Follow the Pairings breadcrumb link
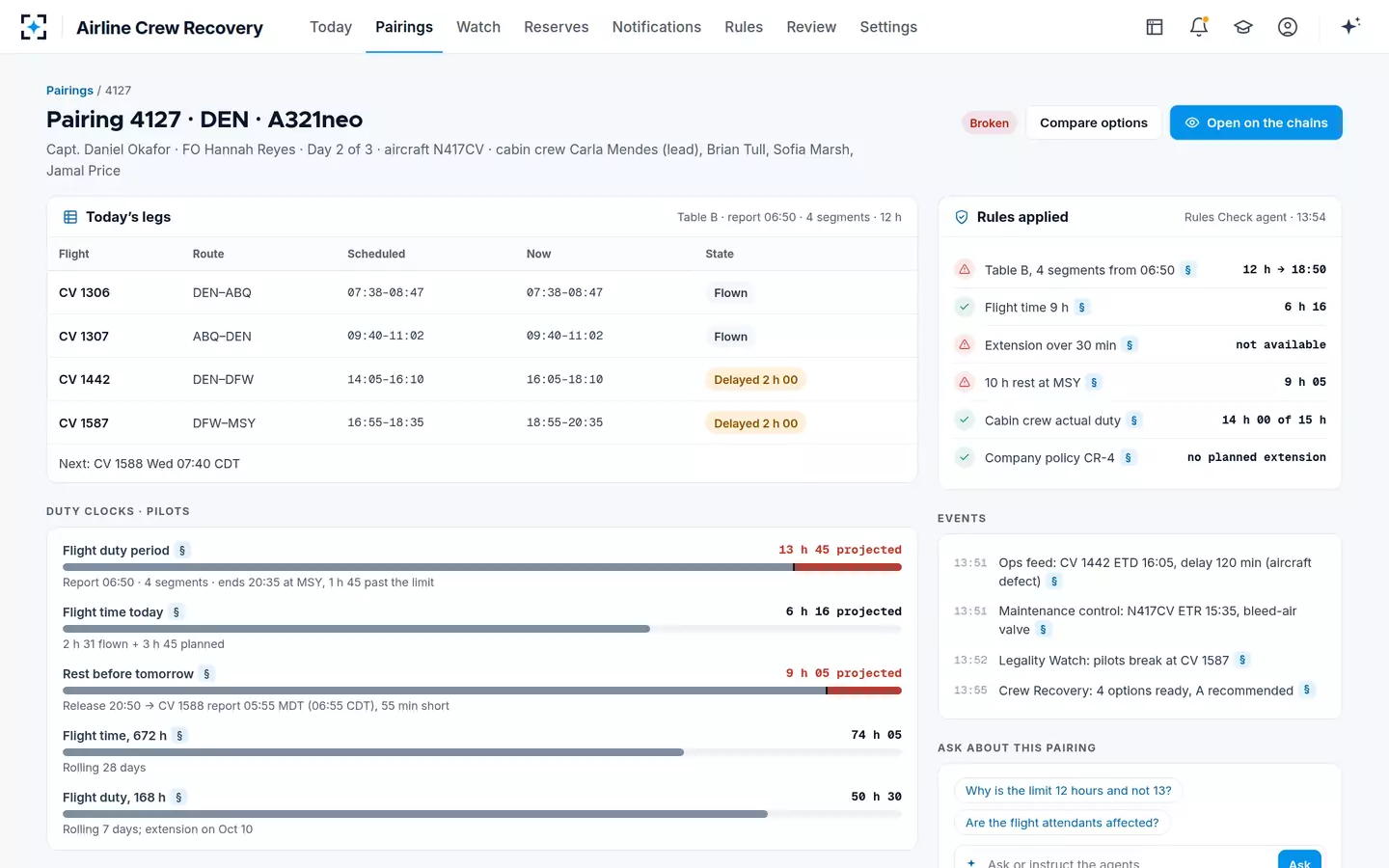The image size is (1389, 868). point(69,91)
